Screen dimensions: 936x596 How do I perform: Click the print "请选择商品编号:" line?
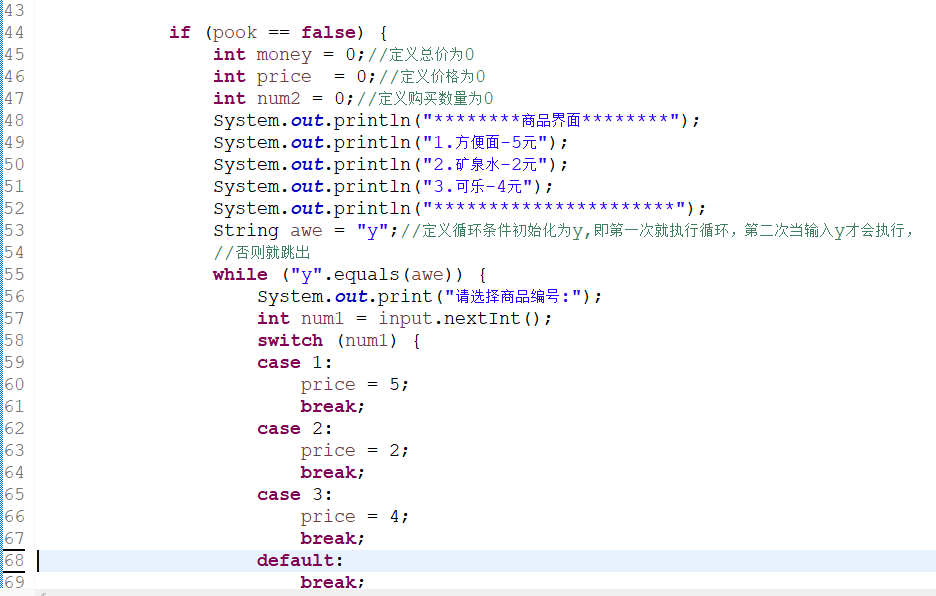coord(430,297)
